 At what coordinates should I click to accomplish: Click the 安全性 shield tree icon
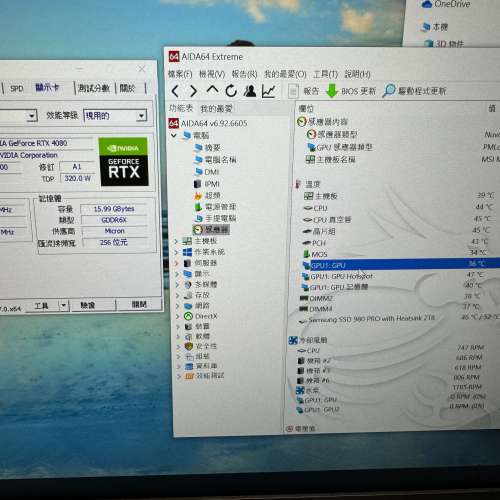189,346
